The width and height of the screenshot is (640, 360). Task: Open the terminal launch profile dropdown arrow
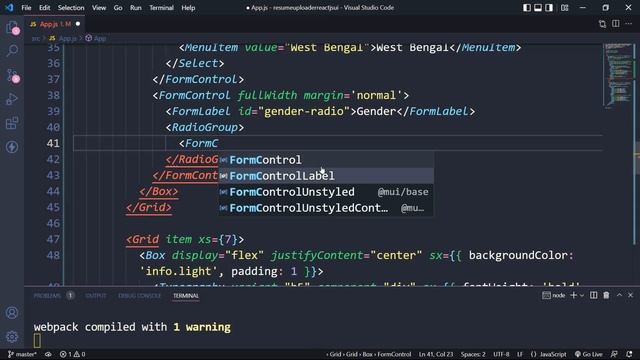[x=582, y=295]
